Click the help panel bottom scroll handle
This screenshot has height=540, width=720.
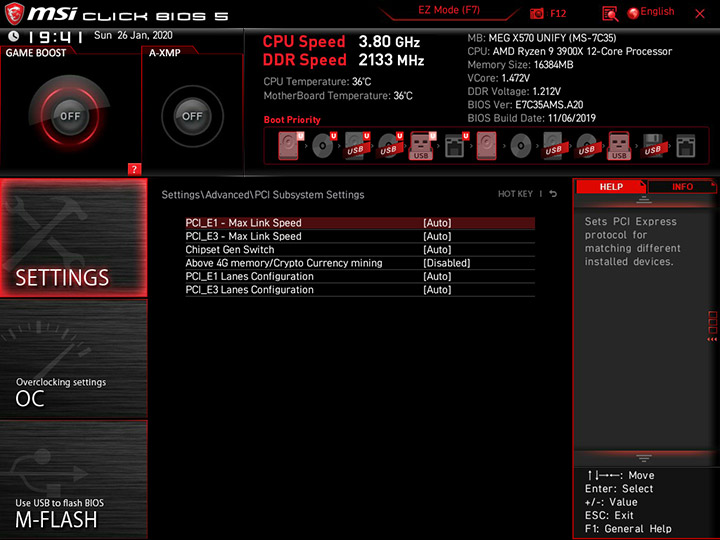tap(644, 458)
